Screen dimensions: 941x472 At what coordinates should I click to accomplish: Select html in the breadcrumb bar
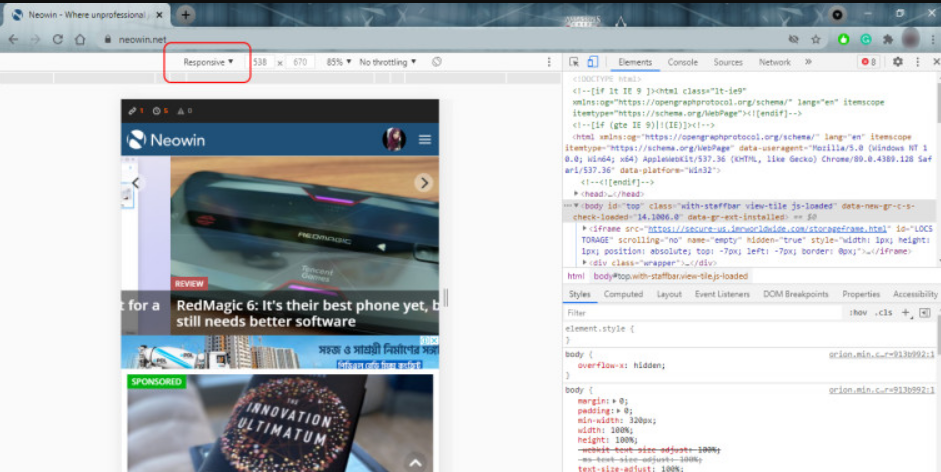(576, 276)
